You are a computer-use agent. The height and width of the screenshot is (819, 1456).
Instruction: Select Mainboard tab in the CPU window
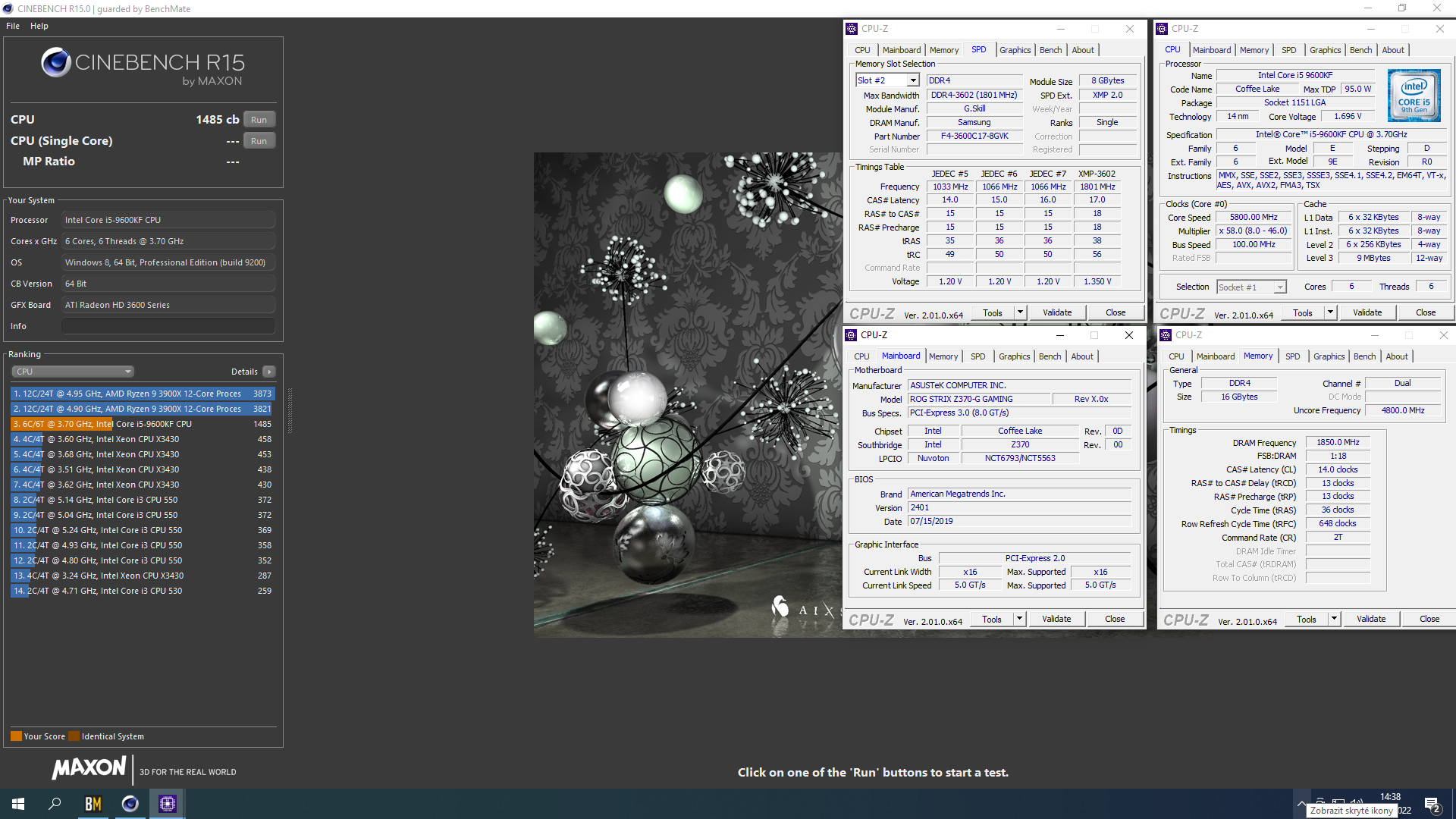(1212, 50)
